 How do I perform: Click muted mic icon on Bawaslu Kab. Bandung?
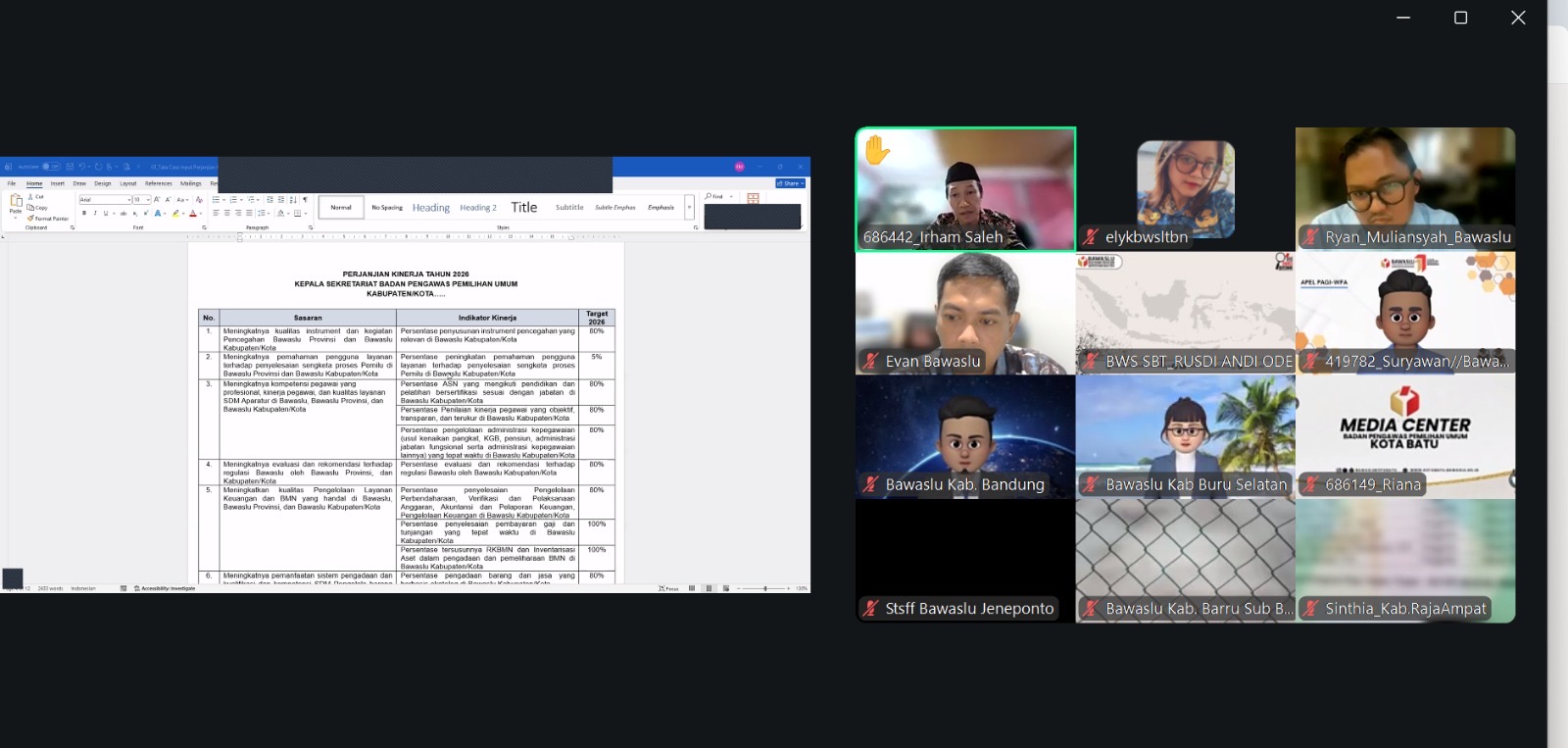870,485
